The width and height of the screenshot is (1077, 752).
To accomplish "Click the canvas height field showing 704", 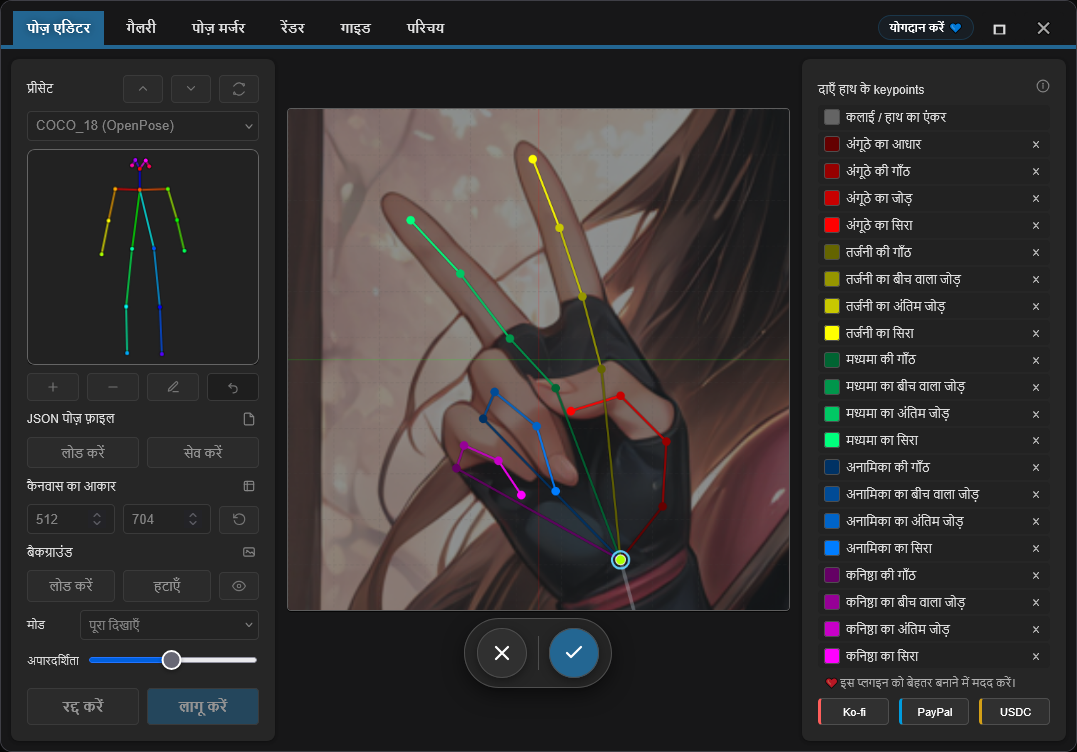I will click(165, 519).
